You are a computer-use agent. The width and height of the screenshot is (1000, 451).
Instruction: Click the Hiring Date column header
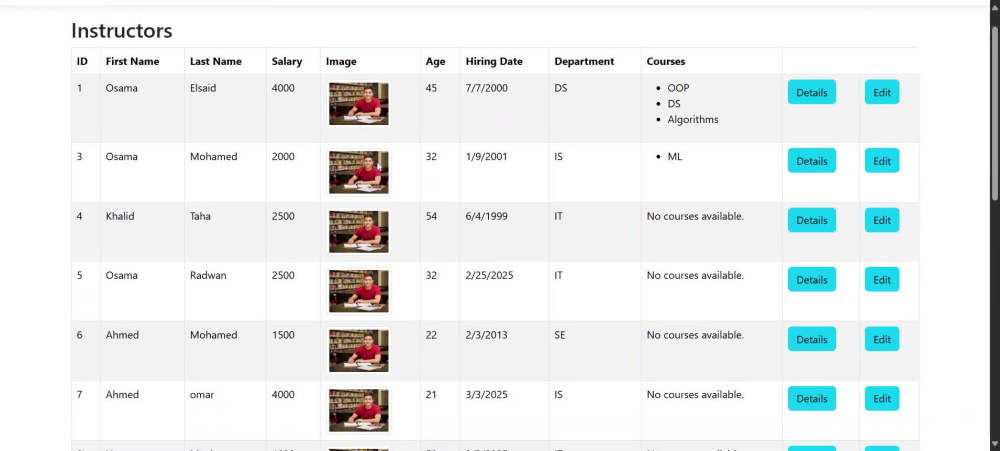tap(494, 61)
